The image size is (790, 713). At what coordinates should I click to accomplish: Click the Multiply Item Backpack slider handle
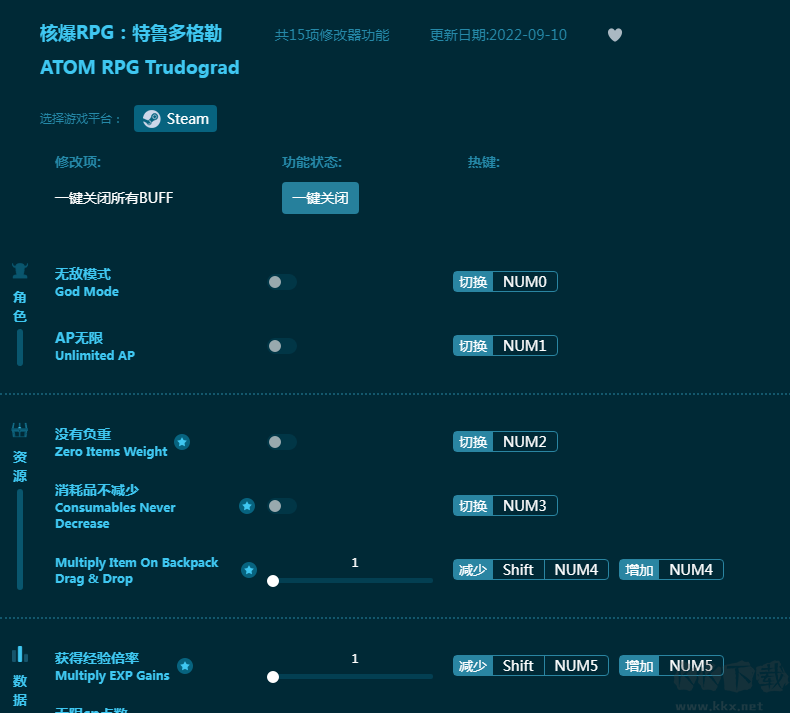tap(273, 581)
